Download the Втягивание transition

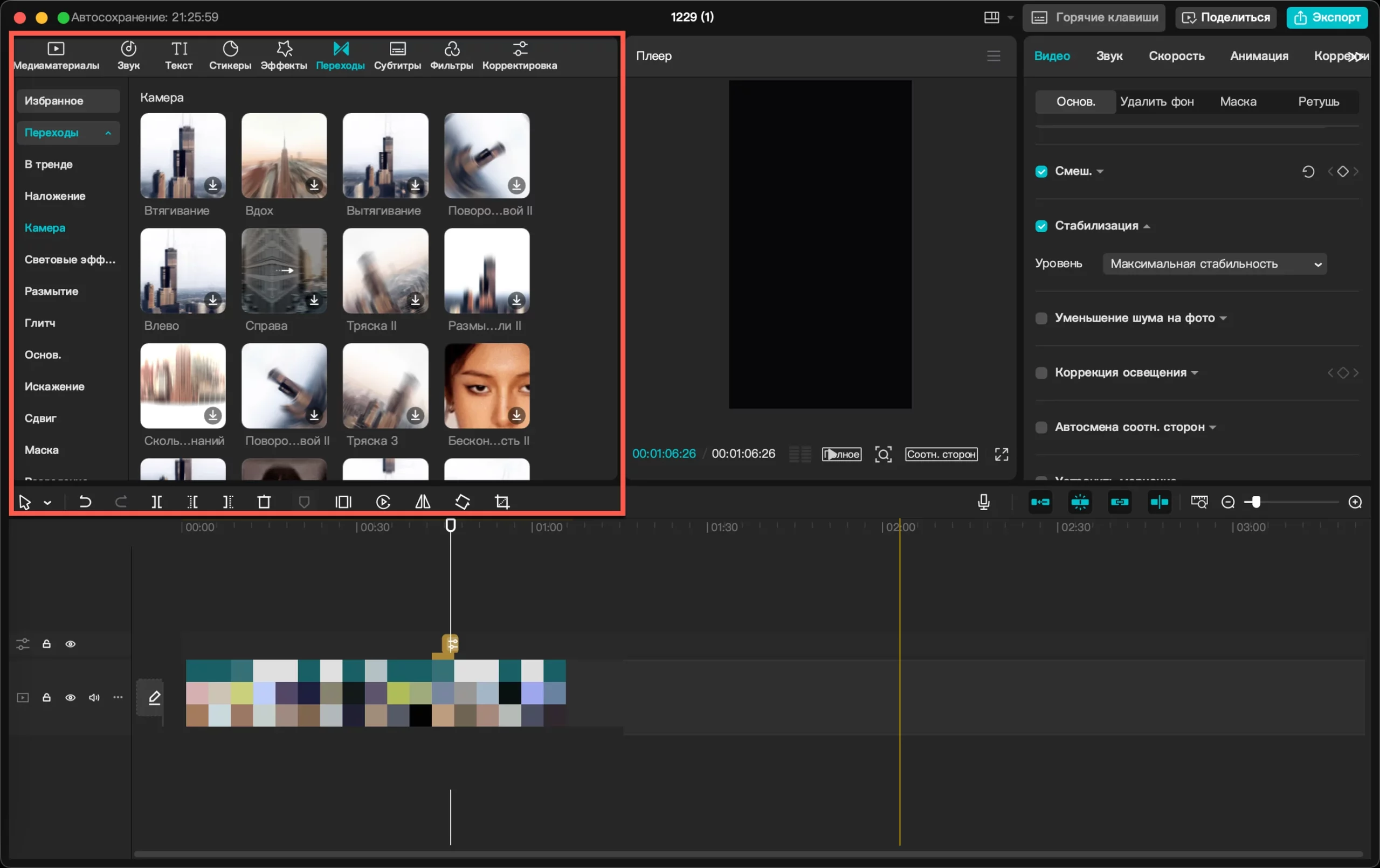[212, 184]
